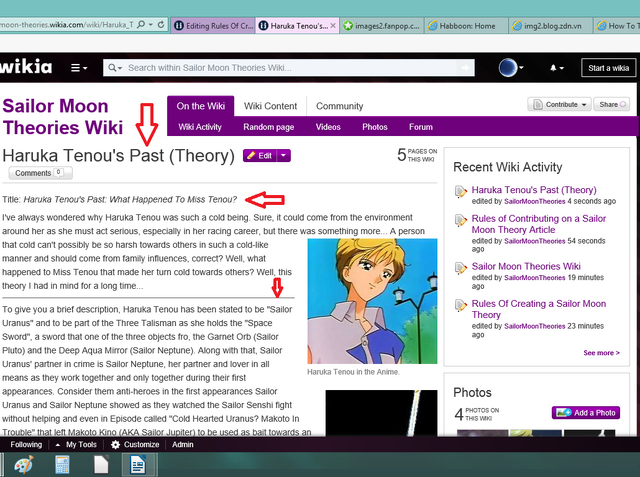Click edit icon beside Sailor Moon Theories Wiki activity

[x=461, y=268]
